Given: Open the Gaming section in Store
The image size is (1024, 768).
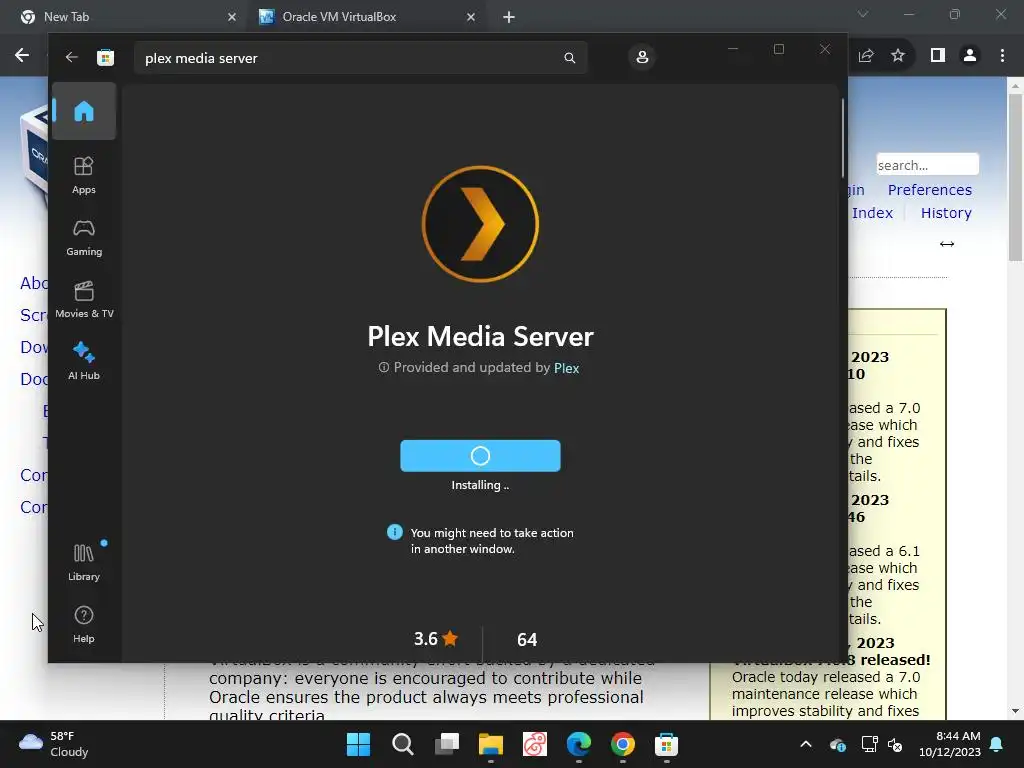Looking at the screenshot, I should [84, 238].
